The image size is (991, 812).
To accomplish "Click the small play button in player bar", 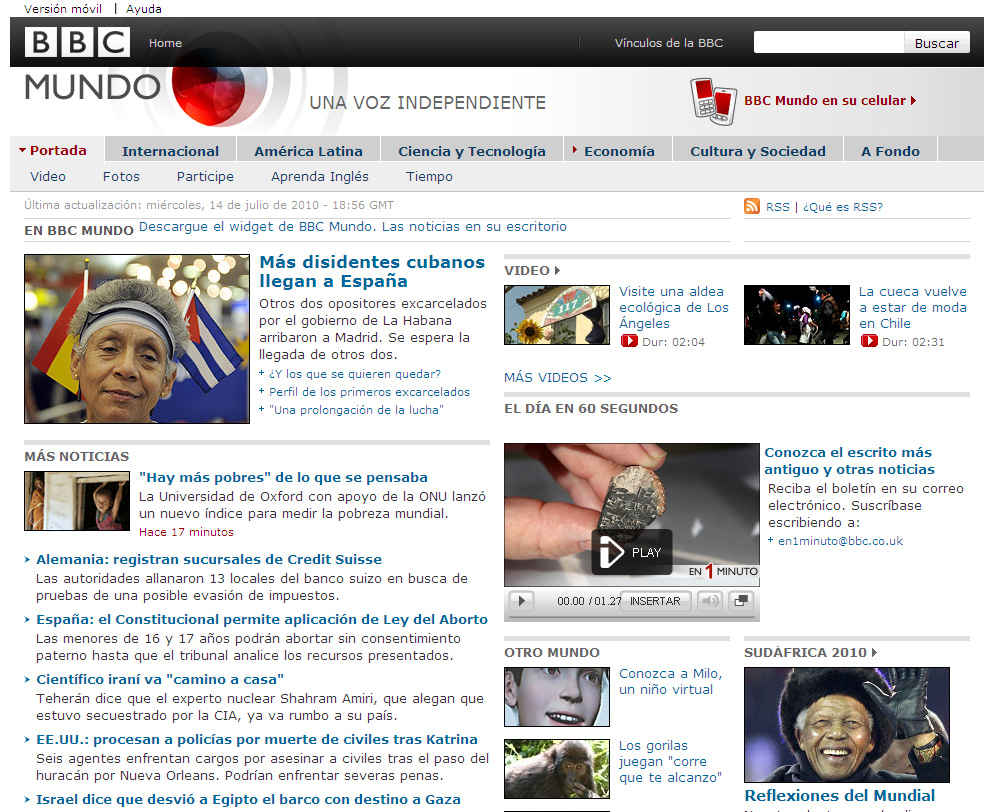I will [x=521, y=601].
